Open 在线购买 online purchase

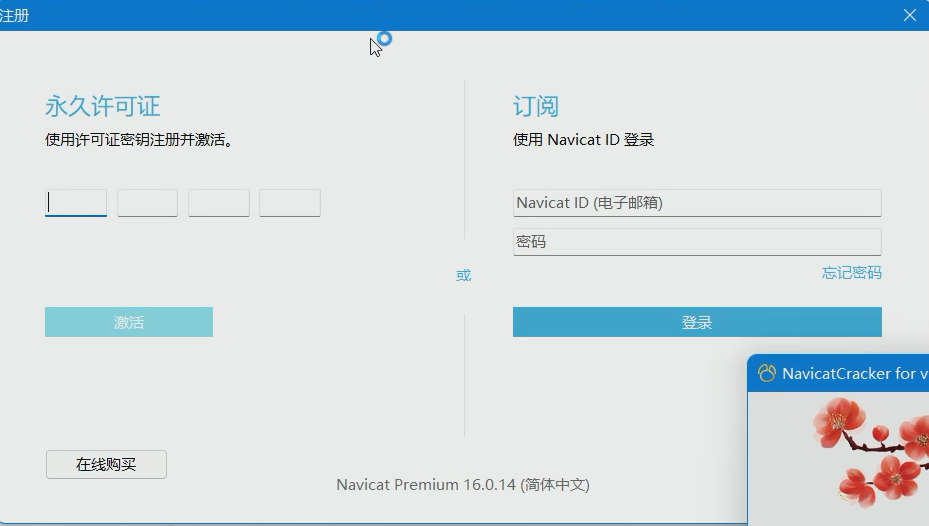[x=106, y=464]
